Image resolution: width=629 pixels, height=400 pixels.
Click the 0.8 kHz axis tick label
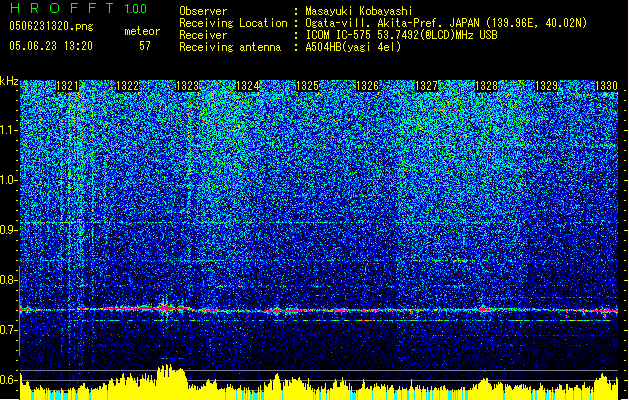pyautogui.click(x=9, y=280)
